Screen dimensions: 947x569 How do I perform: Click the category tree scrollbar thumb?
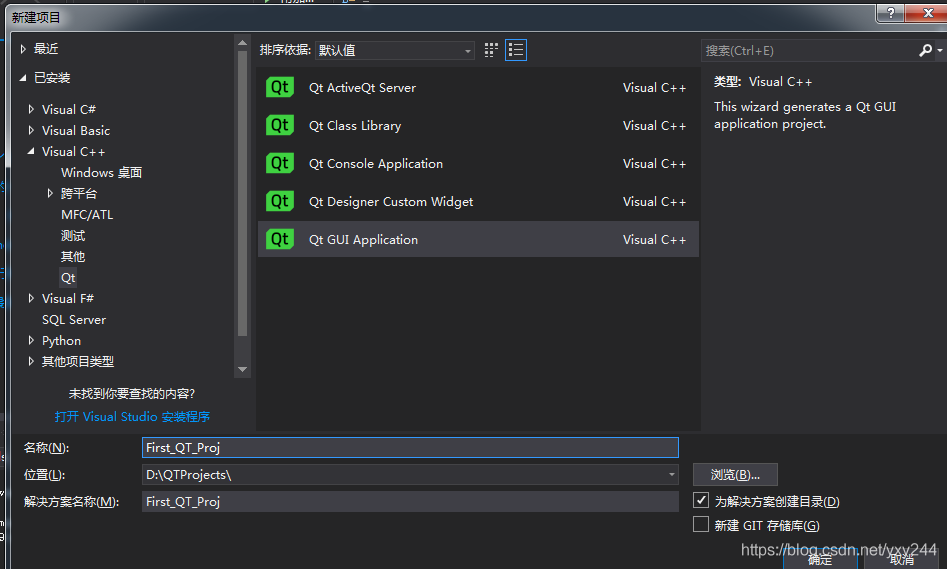242,193
